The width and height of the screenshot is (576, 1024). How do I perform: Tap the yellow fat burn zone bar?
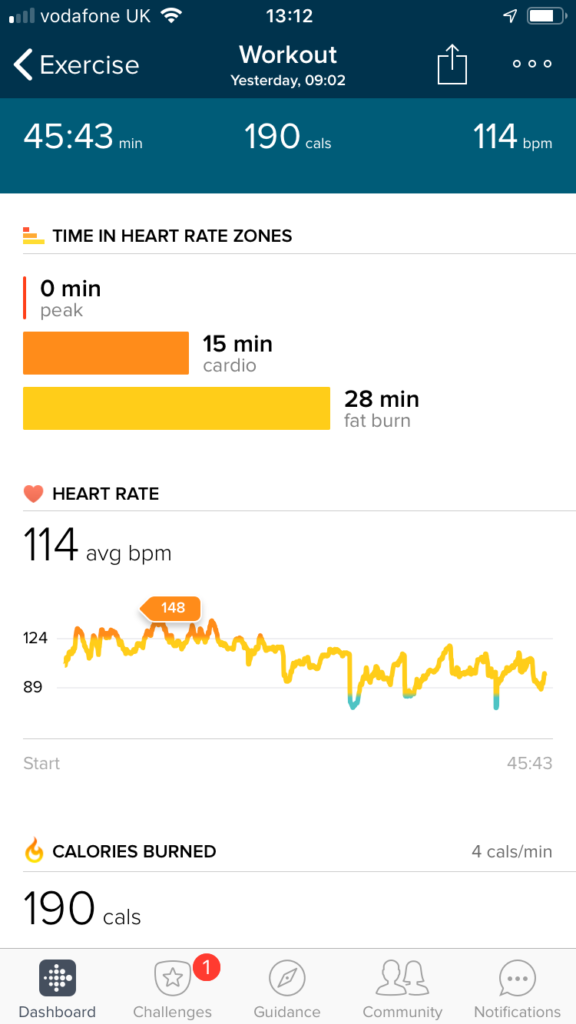pyautogui.click(x=176, y=408)
